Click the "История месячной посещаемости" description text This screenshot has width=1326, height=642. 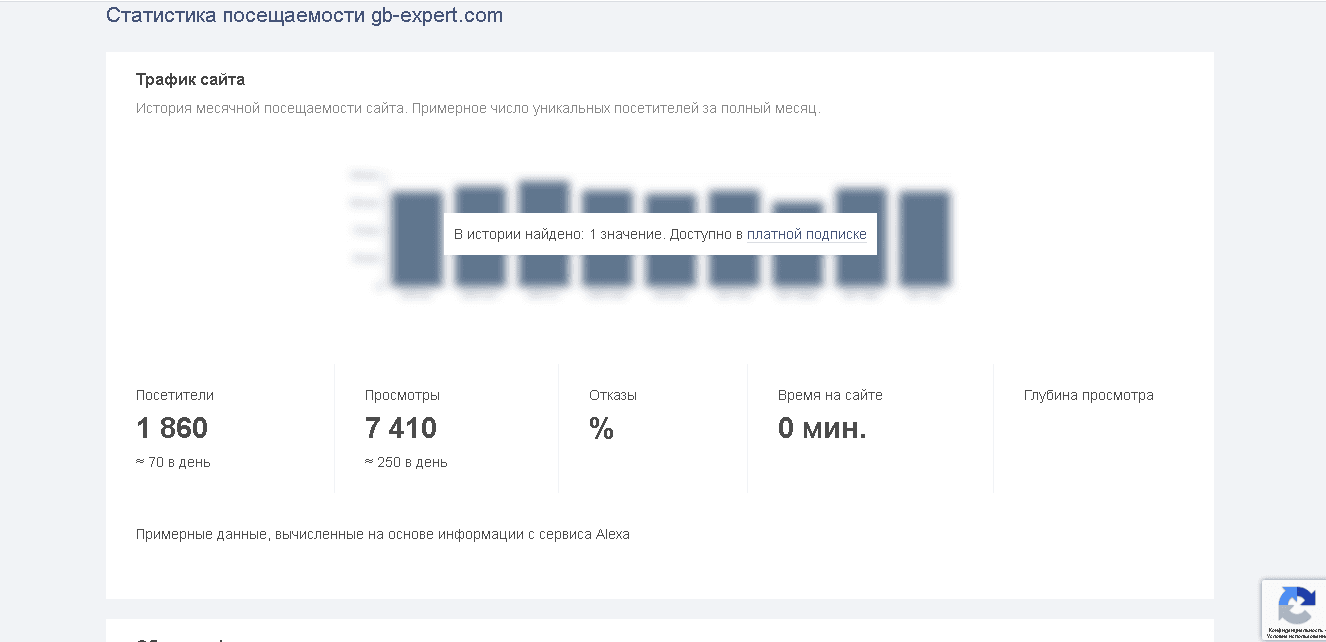pos(477,108)
